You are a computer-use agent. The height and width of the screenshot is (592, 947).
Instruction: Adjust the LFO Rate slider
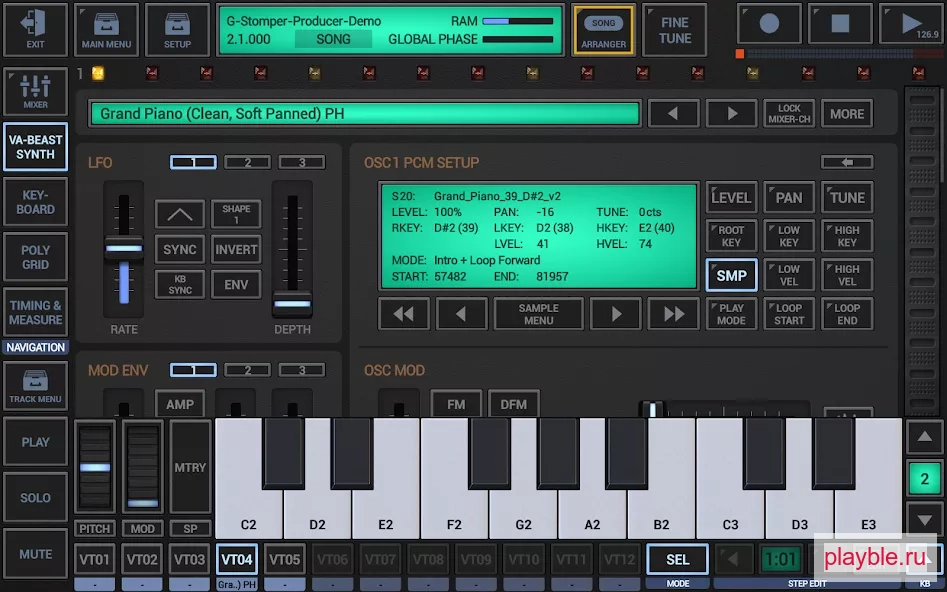124,249
